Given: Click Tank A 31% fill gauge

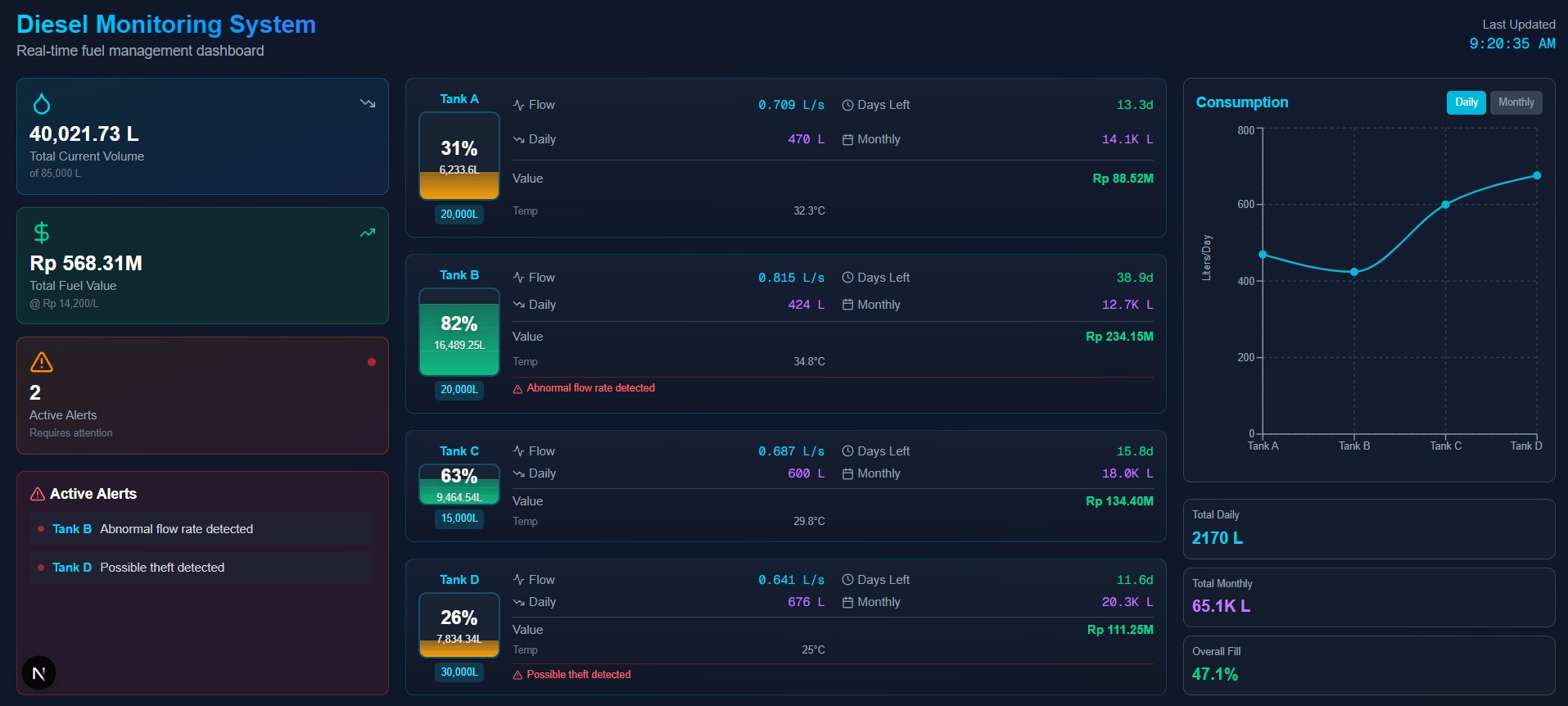Looking at the screenshot, I should [459, 156].
